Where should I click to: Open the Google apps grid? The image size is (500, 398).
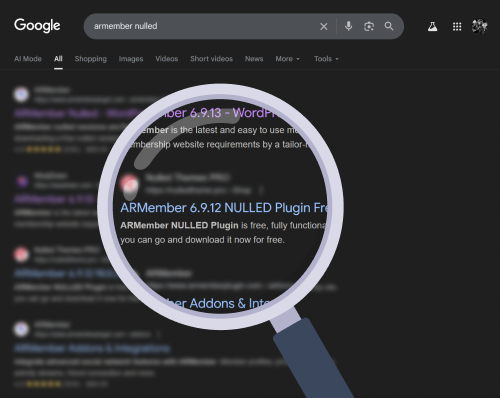click(457, 26)
